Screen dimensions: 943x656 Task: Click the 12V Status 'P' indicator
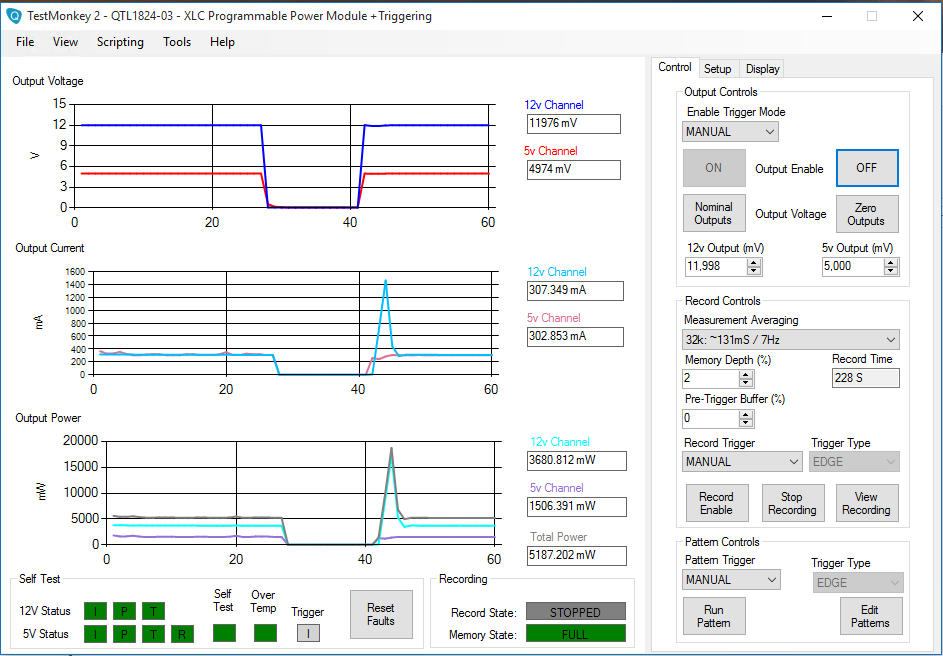(124, 611)
